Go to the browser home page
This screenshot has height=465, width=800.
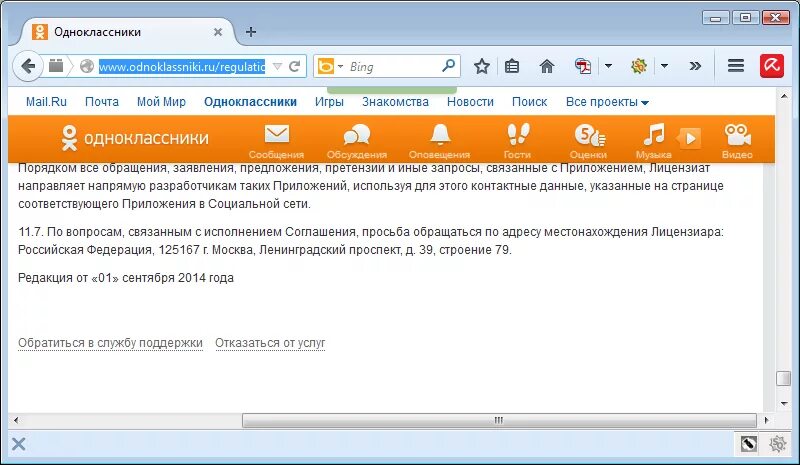pos(546,66)
